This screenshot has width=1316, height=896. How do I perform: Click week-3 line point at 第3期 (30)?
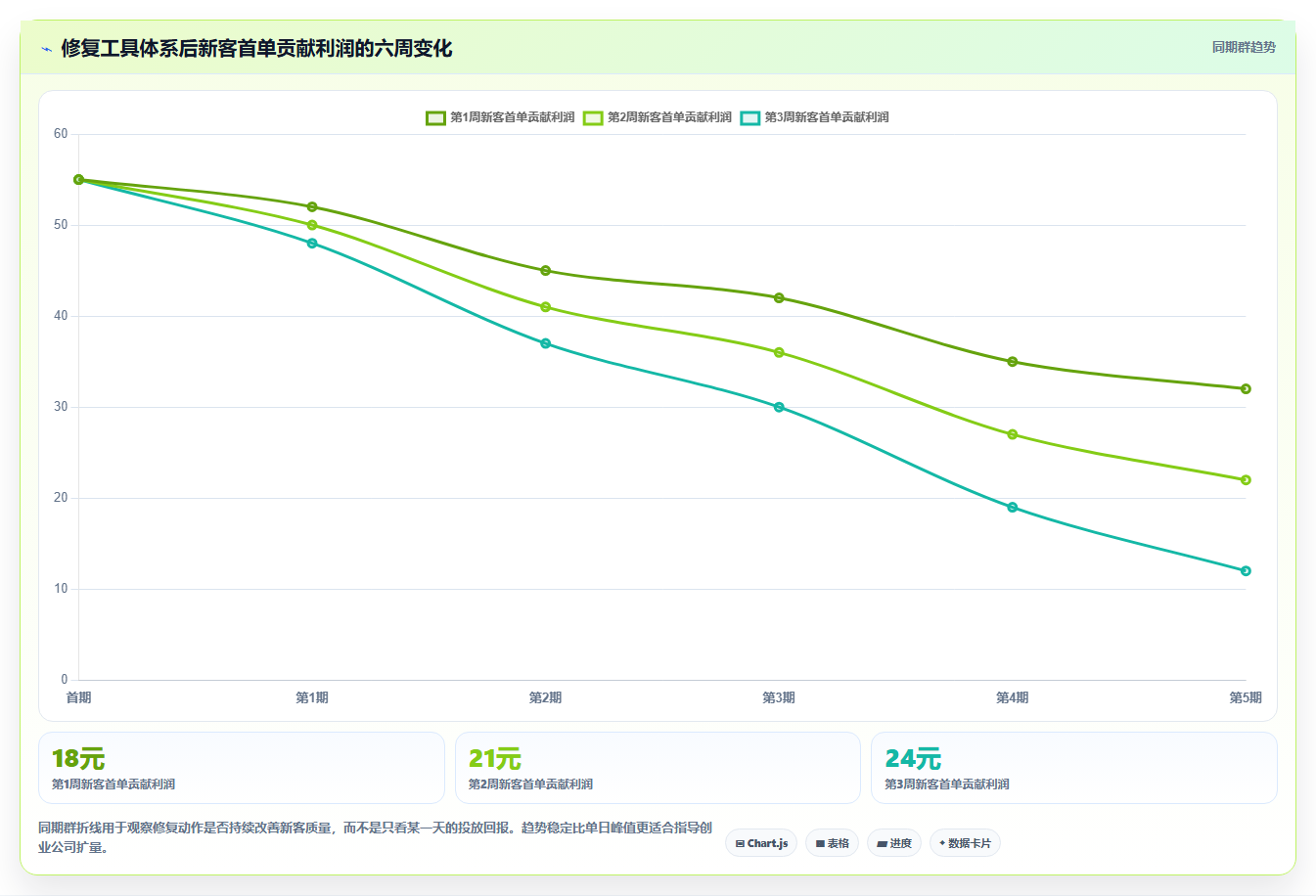(779, 407)
